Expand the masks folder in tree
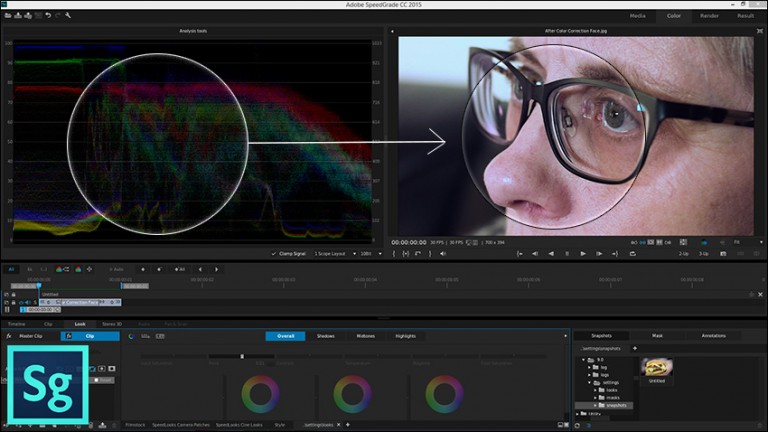The height and width of the screenshot is (432, 768). 596,398
